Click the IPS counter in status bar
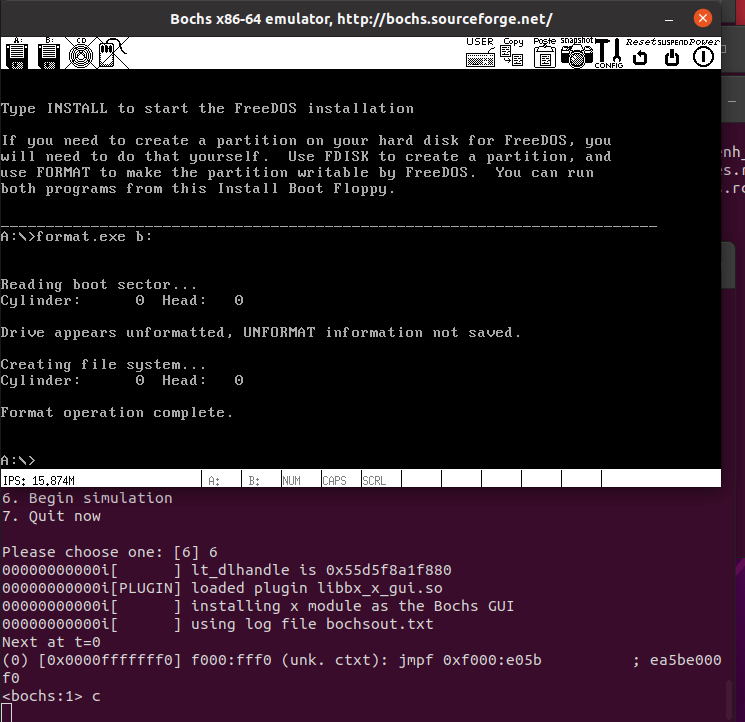The width and height of the screenshot is (745, 722). pos(39,481)
